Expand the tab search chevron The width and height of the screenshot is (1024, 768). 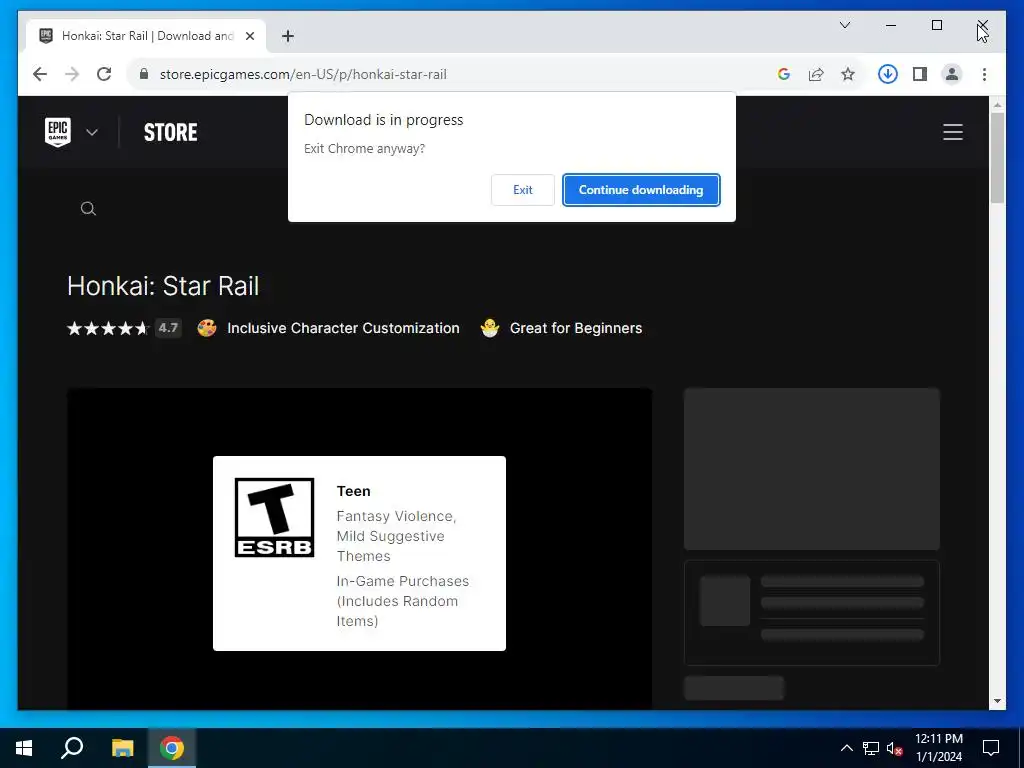(x=845, y=25)
